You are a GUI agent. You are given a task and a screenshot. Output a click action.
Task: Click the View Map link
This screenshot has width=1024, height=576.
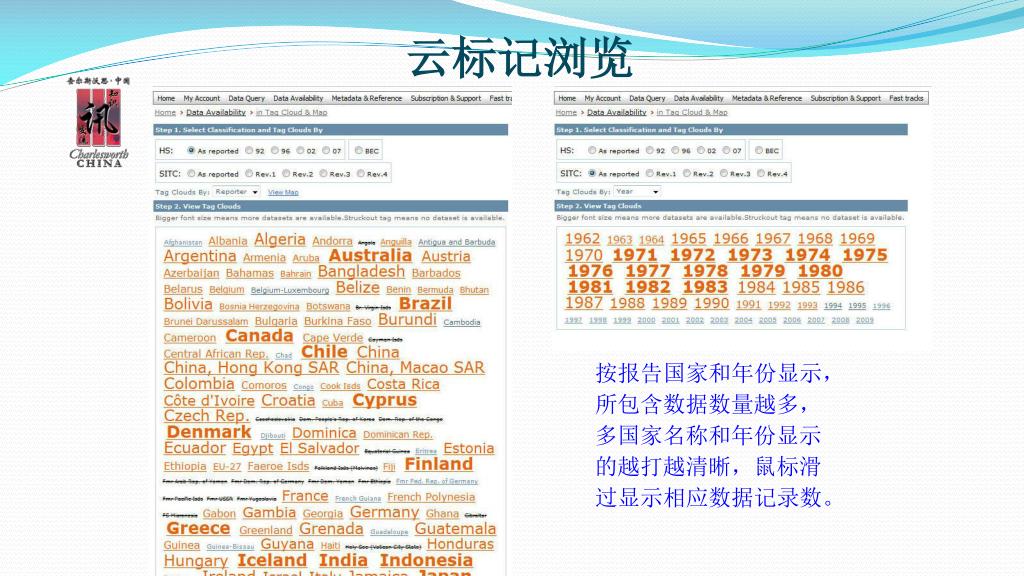(283, 192)
